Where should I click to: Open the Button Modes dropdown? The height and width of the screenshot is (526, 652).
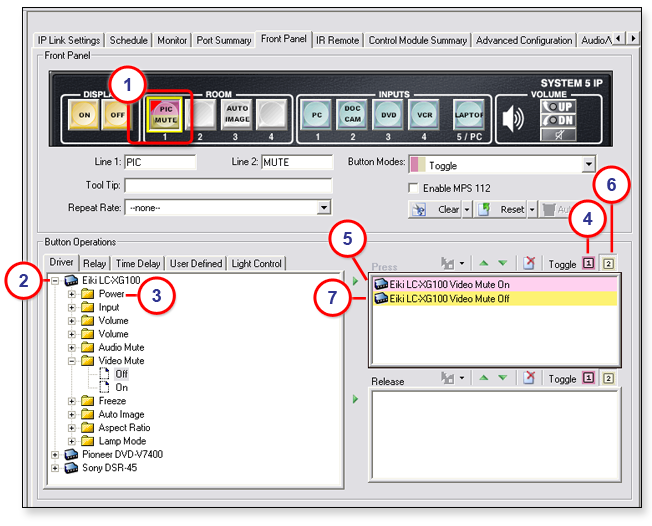point(588,165)
